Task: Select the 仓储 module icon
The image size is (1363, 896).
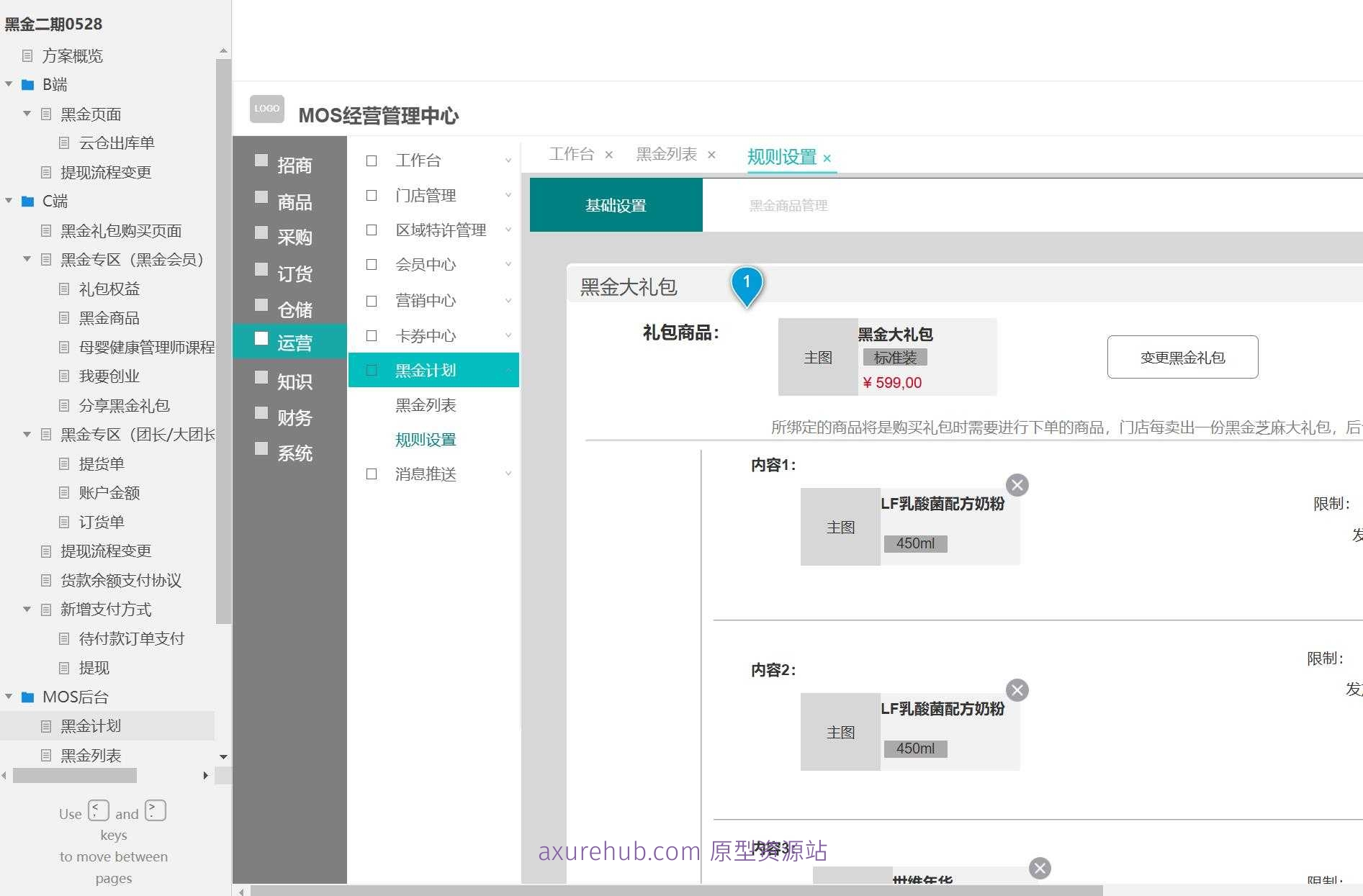Action: coord(261,305)
